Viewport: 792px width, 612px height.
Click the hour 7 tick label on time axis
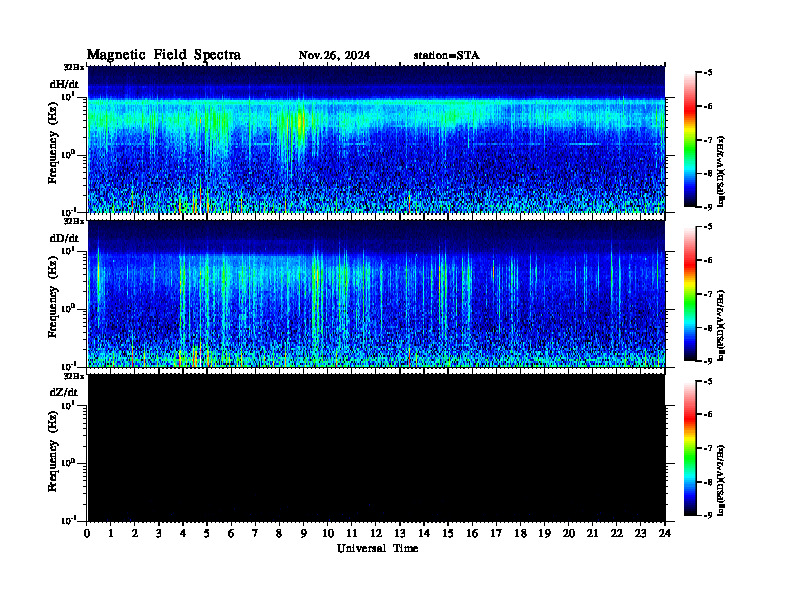point(255,533)
